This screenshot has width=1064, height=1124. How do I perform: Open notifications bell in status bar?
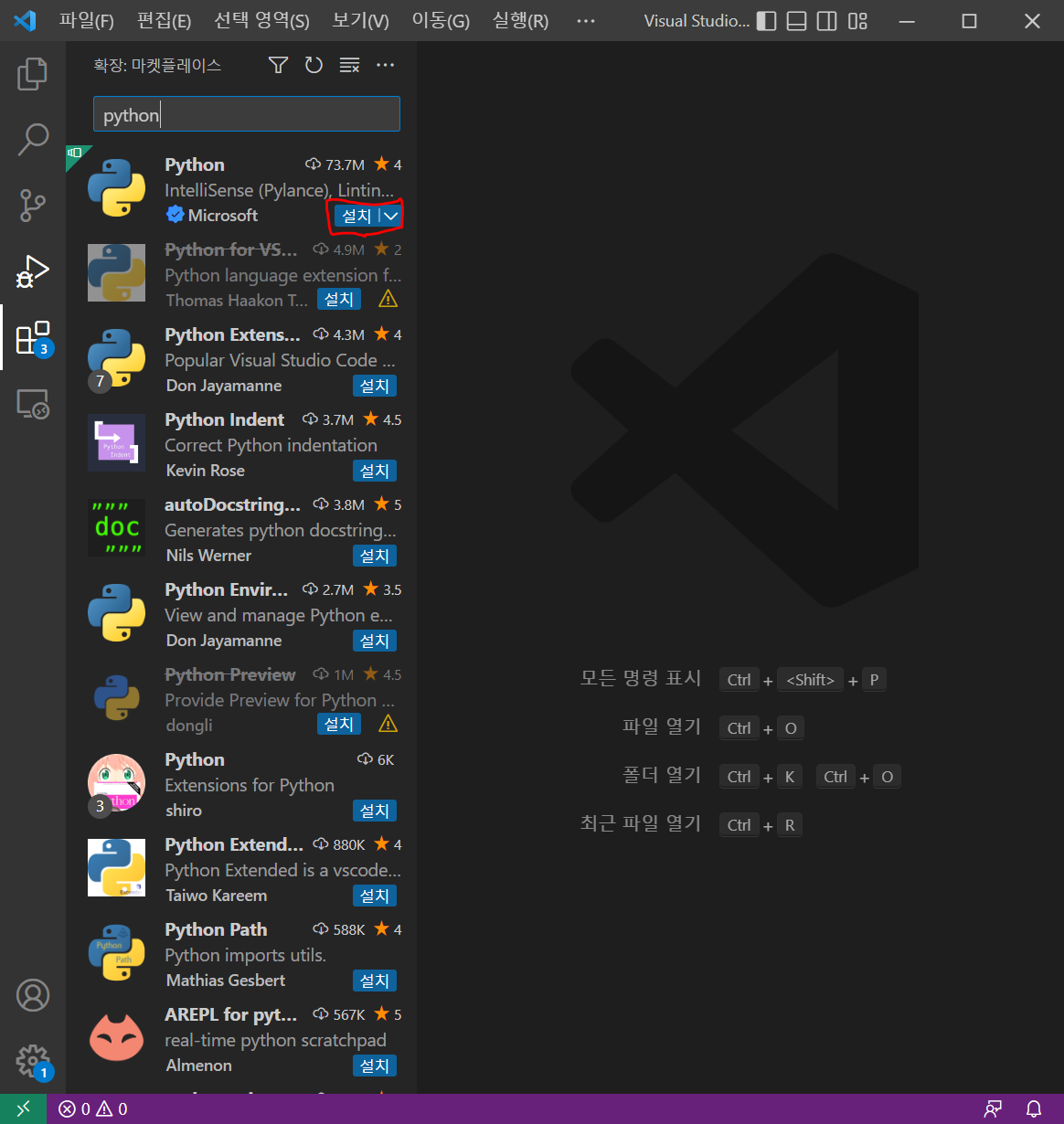tap(1034, 1109)
